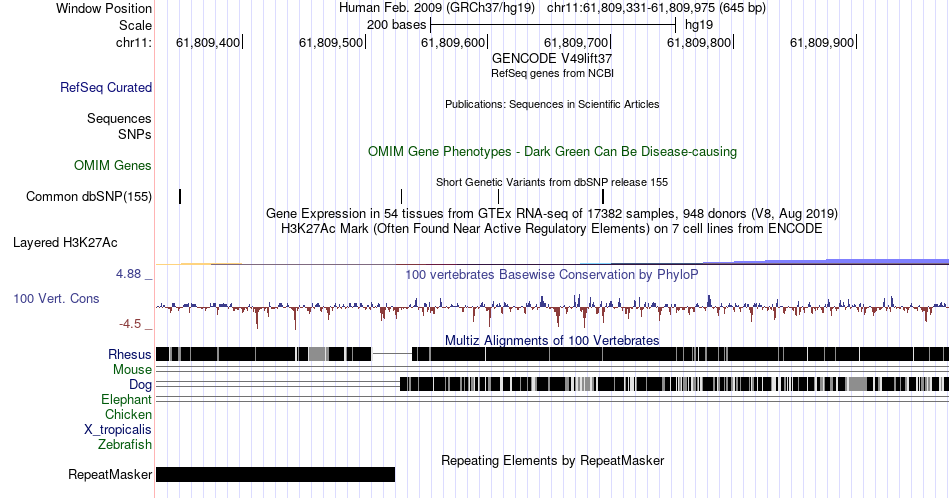This screenshot has height=498, width=950.
Task: Click 100 vertebrates Basewise Conservation by PhyloP title
Action: point(551,274)
